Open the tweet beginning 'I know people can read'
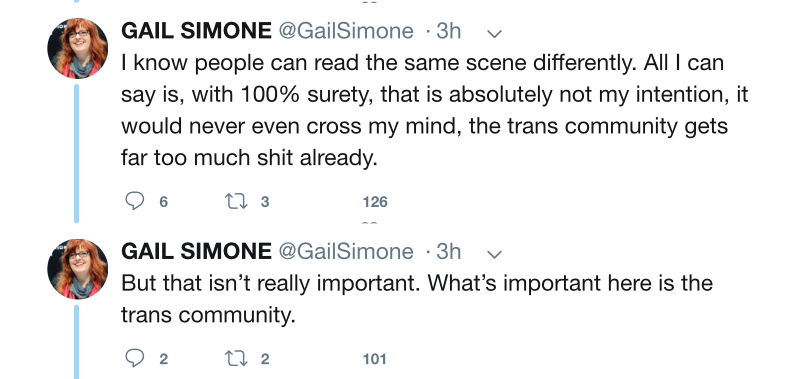The height and width of the screenshot is (379, 805). (x=434, y=110)
